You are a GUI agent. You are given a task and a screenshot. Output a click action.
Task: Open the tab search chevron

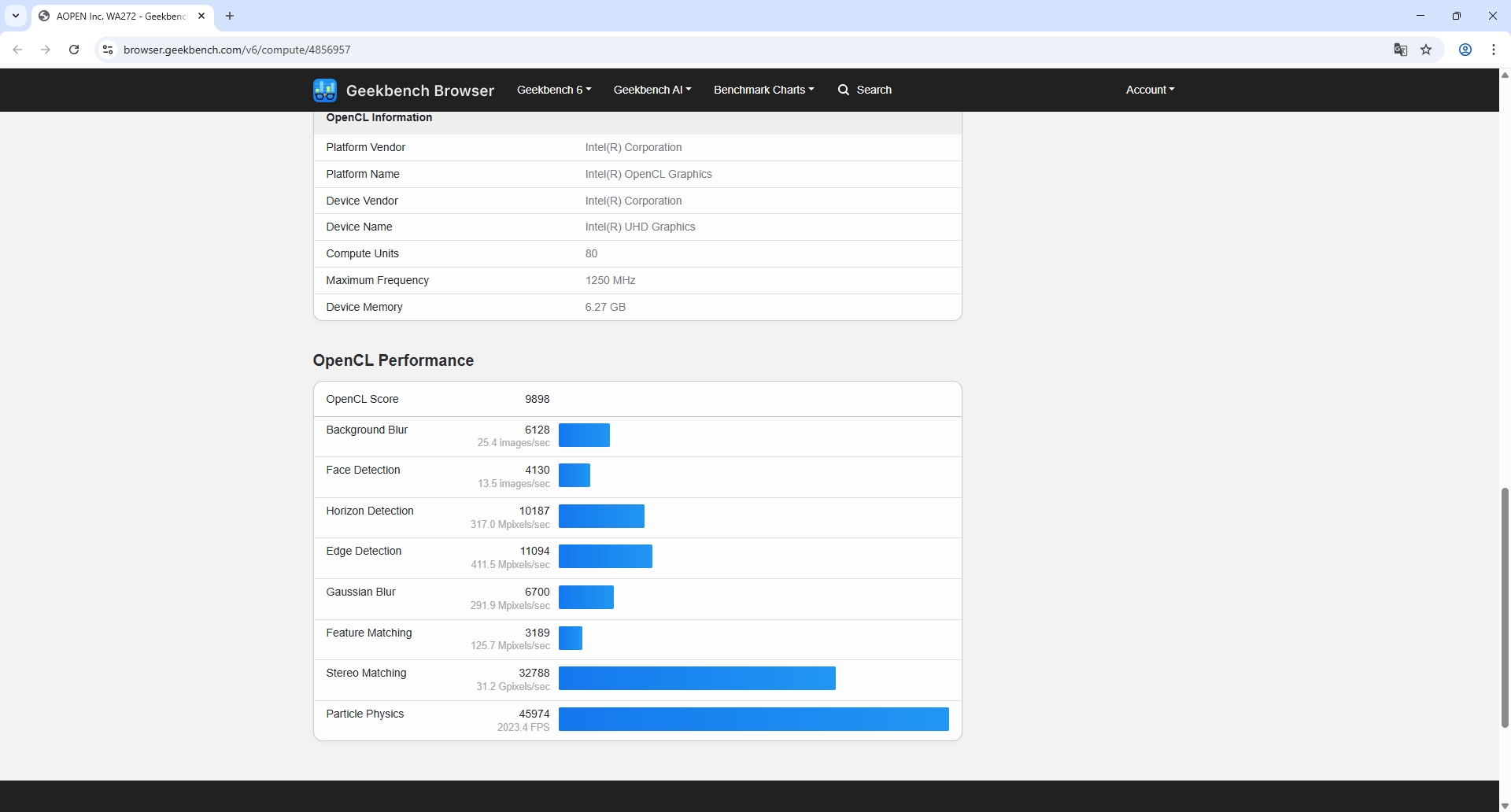16,16
